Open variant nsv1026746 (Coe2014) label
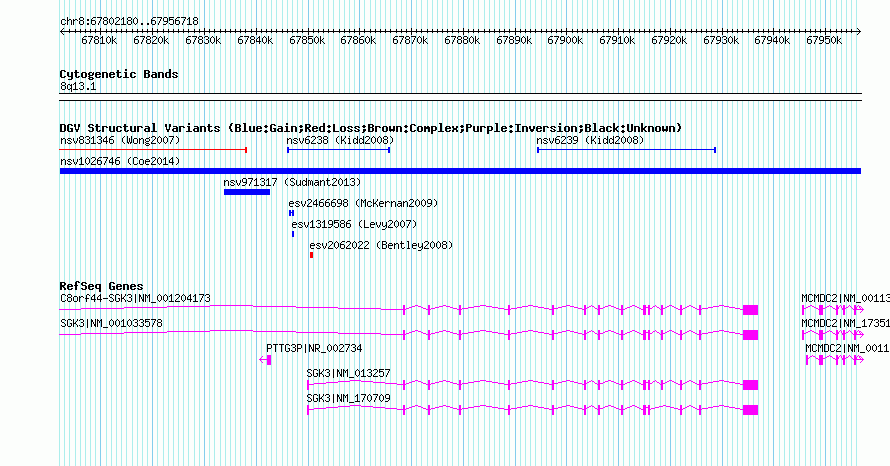 point(120,161)
